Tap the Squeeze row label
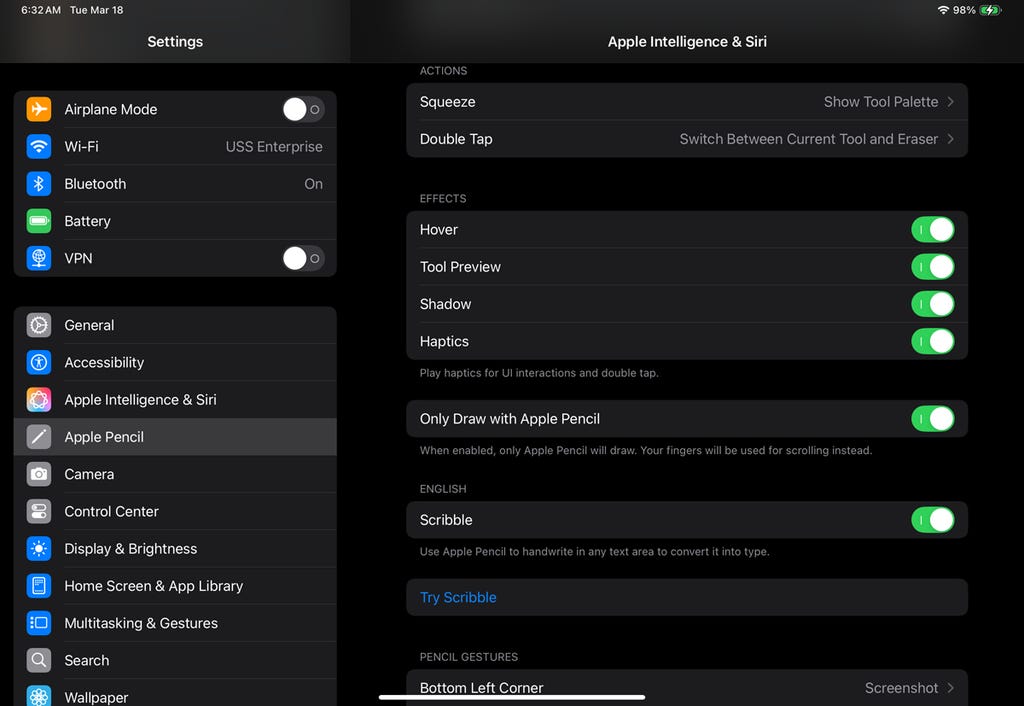 click(x=447, y=102)
